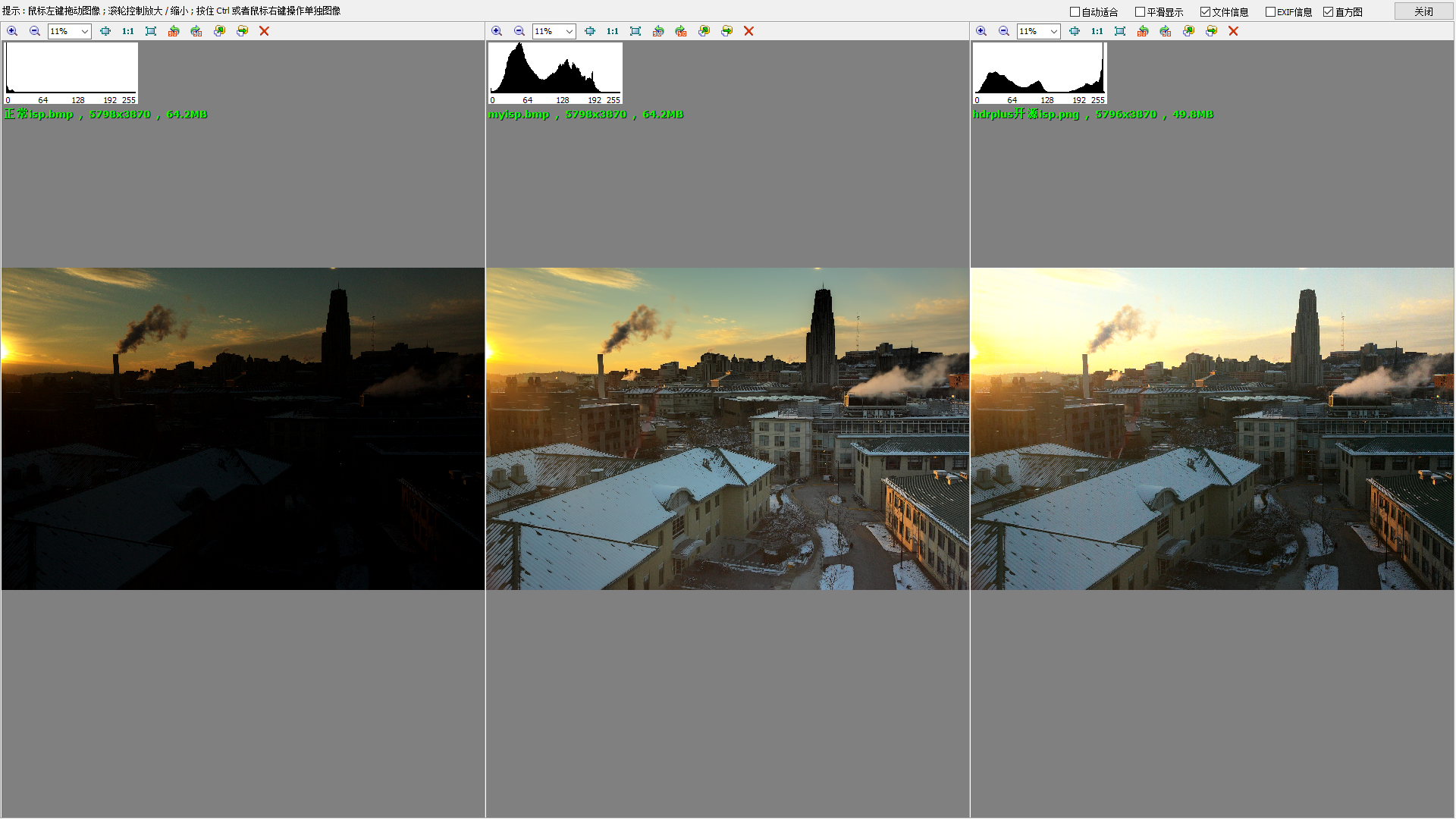Click copy-to-folder icon in right pane
The height and width of the screenshot is (819, 1456).
pyautogui.click(x=1188, y=31)
